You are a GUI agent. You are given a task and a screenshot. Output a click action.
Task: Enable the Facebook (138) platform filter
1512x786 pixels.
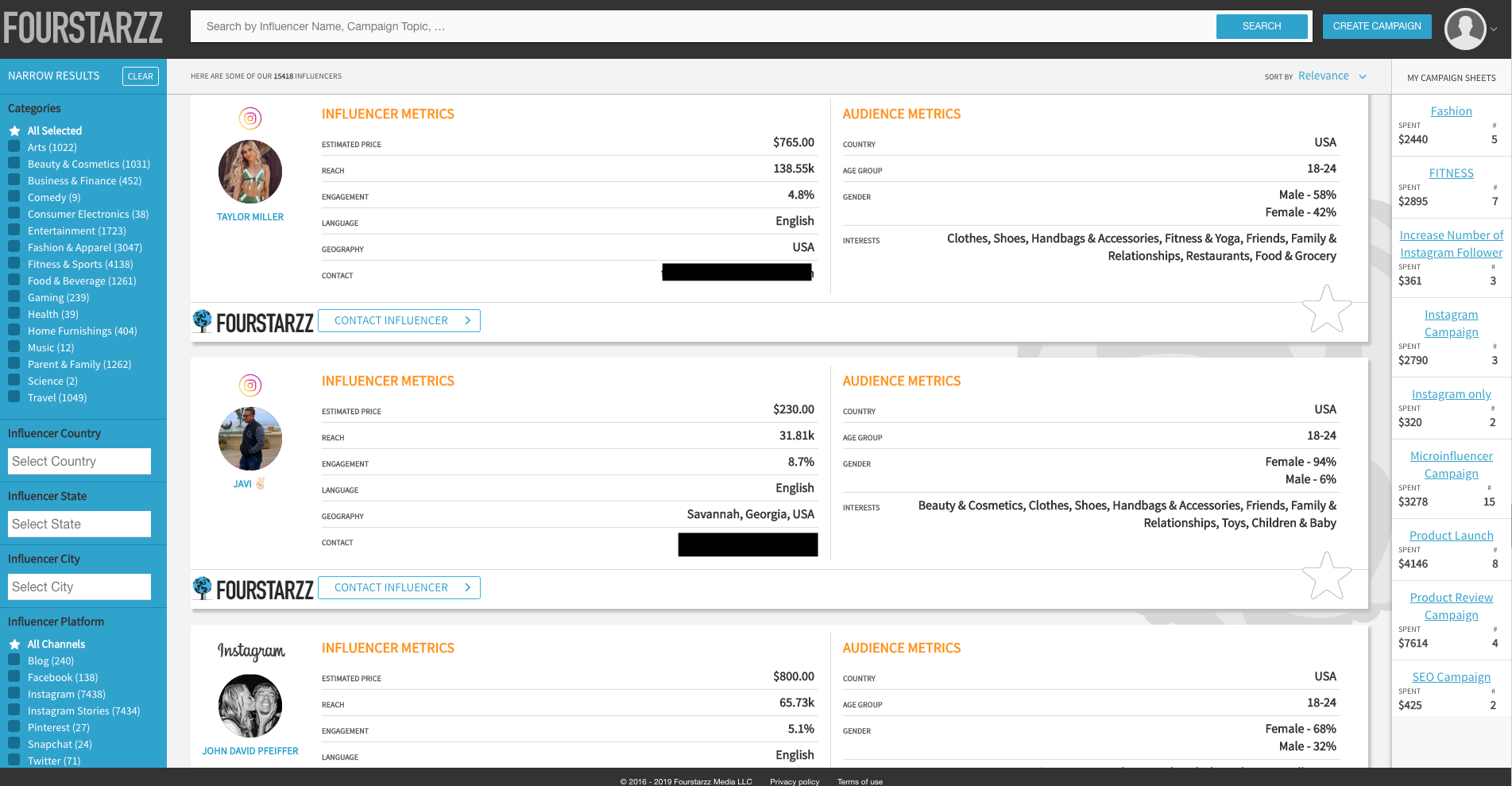pyautogui.click(x=14, y=677)
